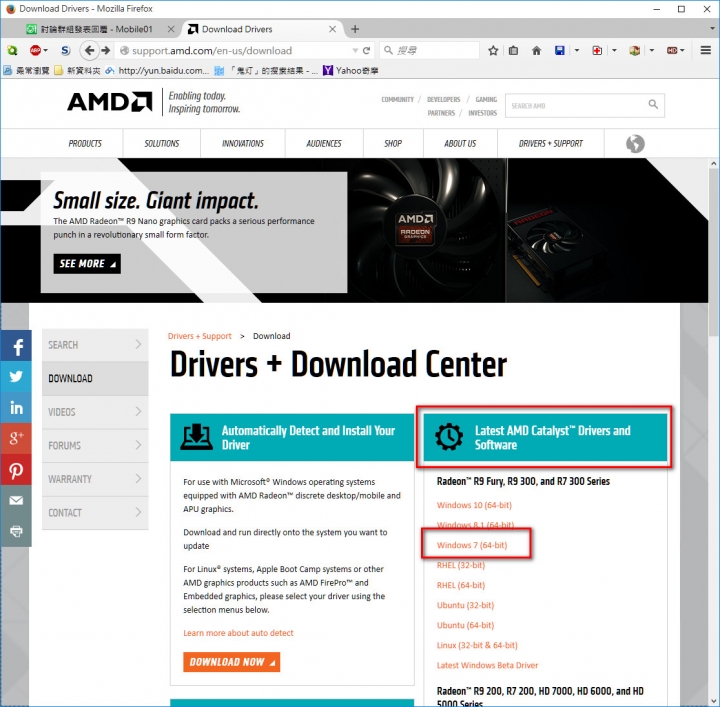
Task: Click the page vertical scrollbar thumb
Action: [x=713, y=252]
